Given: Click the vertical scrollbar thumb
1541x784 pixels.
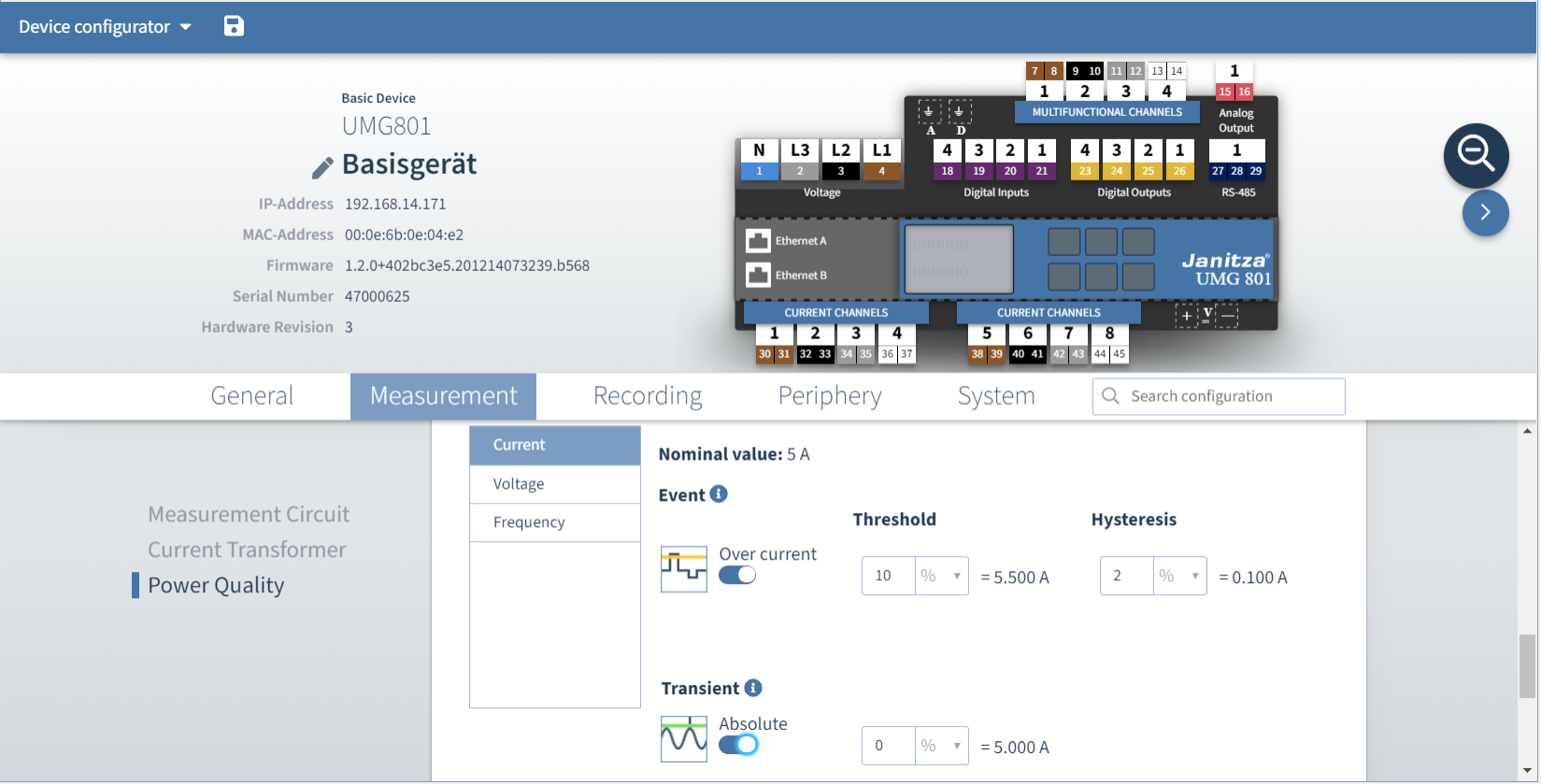Looking at the screenshot, I should [x=1527, y=666].
